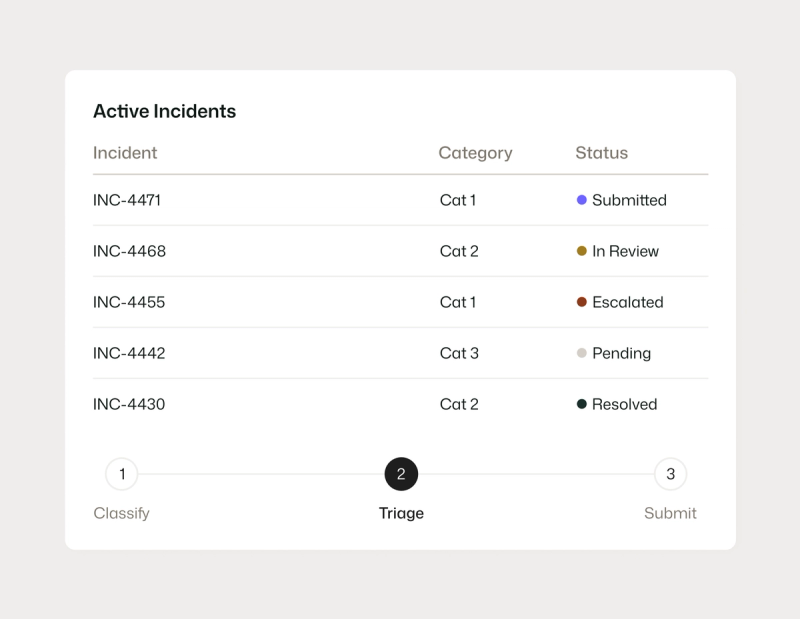The image size is (800, 619).
Task: Jump to step 3 Submit circle
Action: point(670,474)
